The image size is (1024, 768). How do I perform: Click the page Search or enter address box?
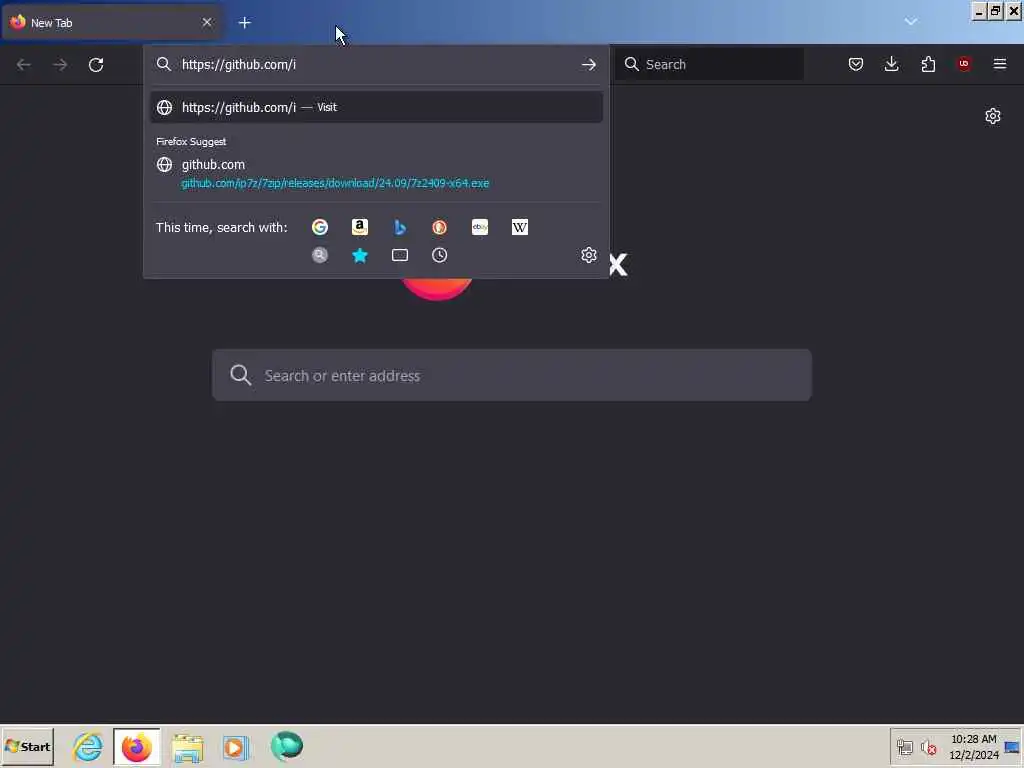point(512,376)
